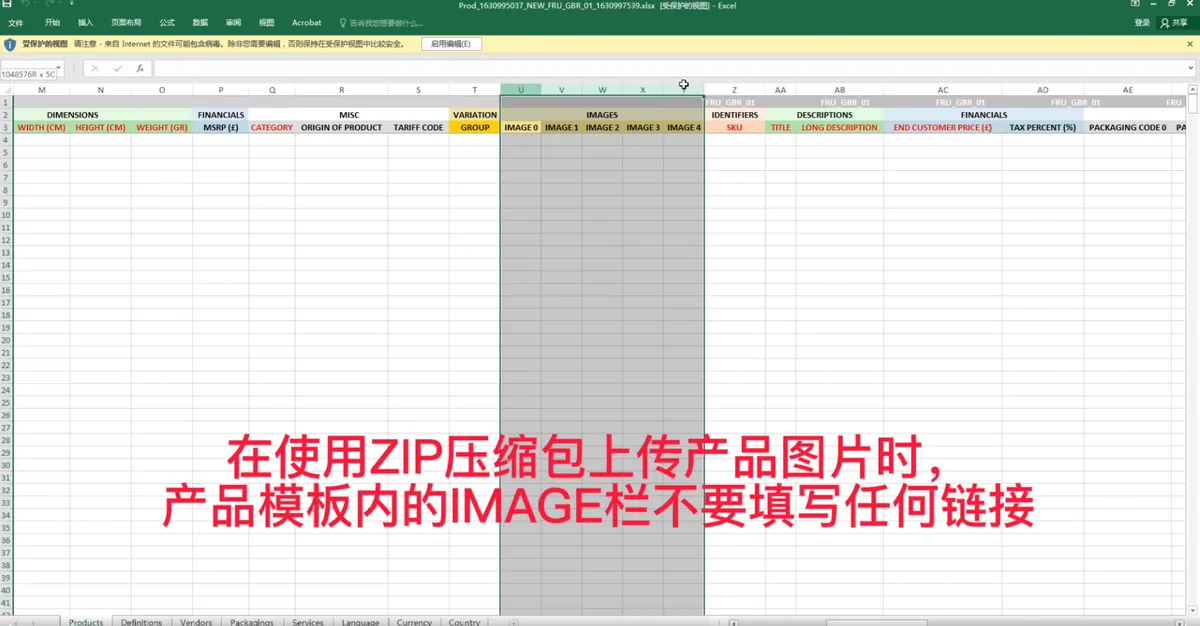Click the 共享 share button
Image resolution: width=1200 pixels, height=626 pixels.
(x=1177, y=22)
